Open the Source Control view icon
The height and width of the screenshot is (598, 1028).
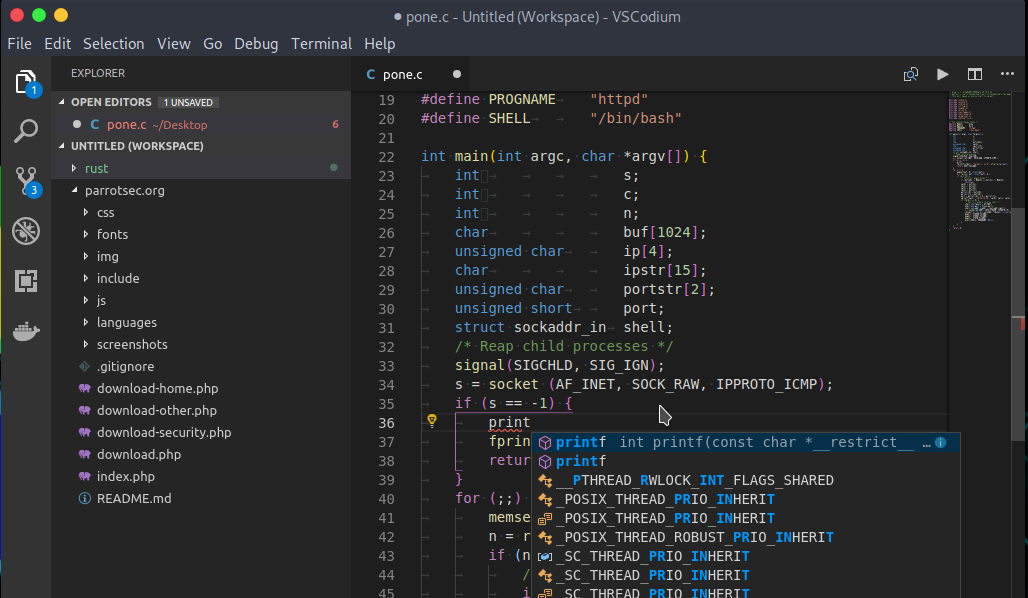(26, 181)
